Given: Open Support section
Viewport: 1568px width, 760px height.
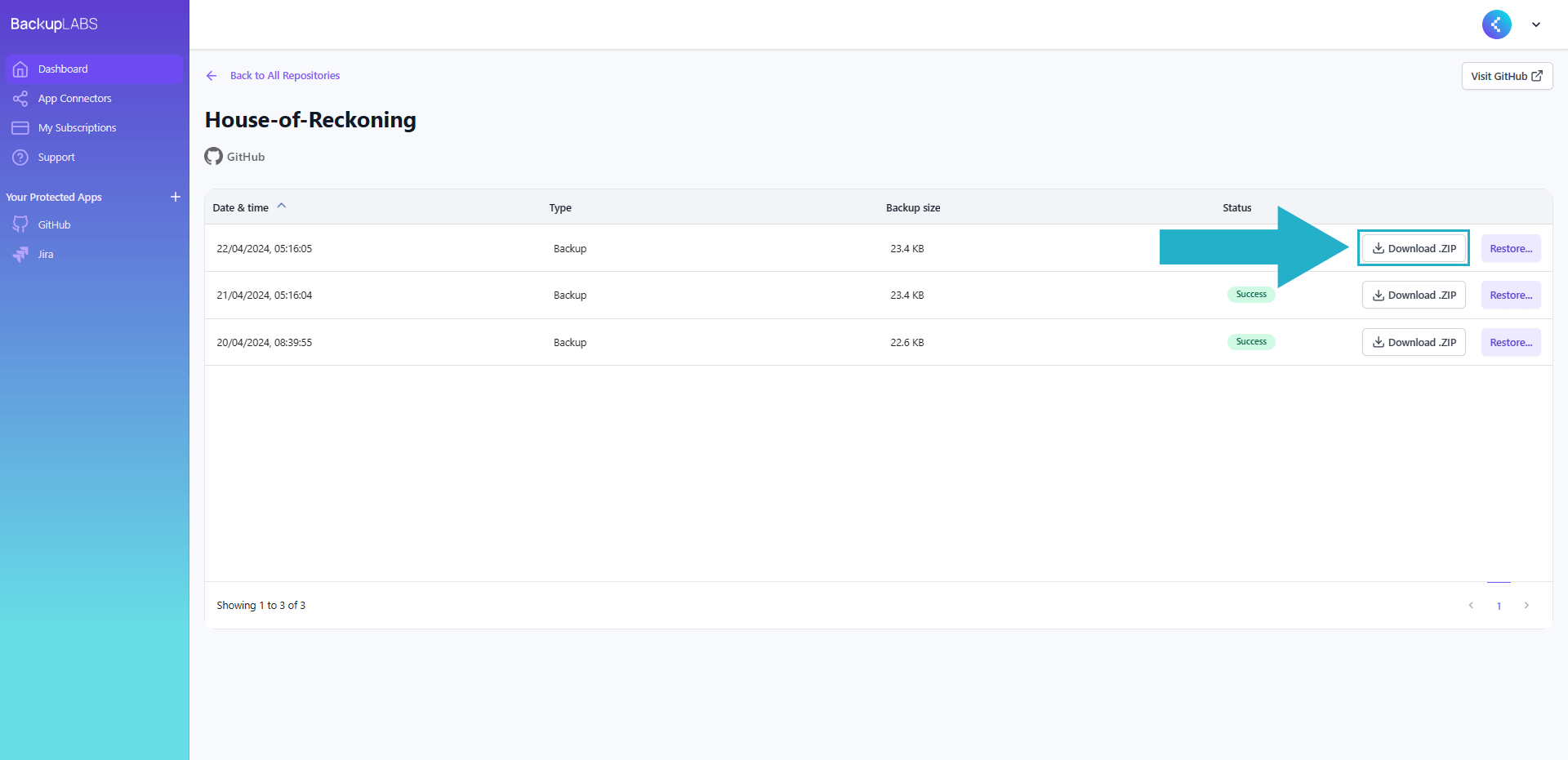Looking at the screenshot, I should (56, 158).
